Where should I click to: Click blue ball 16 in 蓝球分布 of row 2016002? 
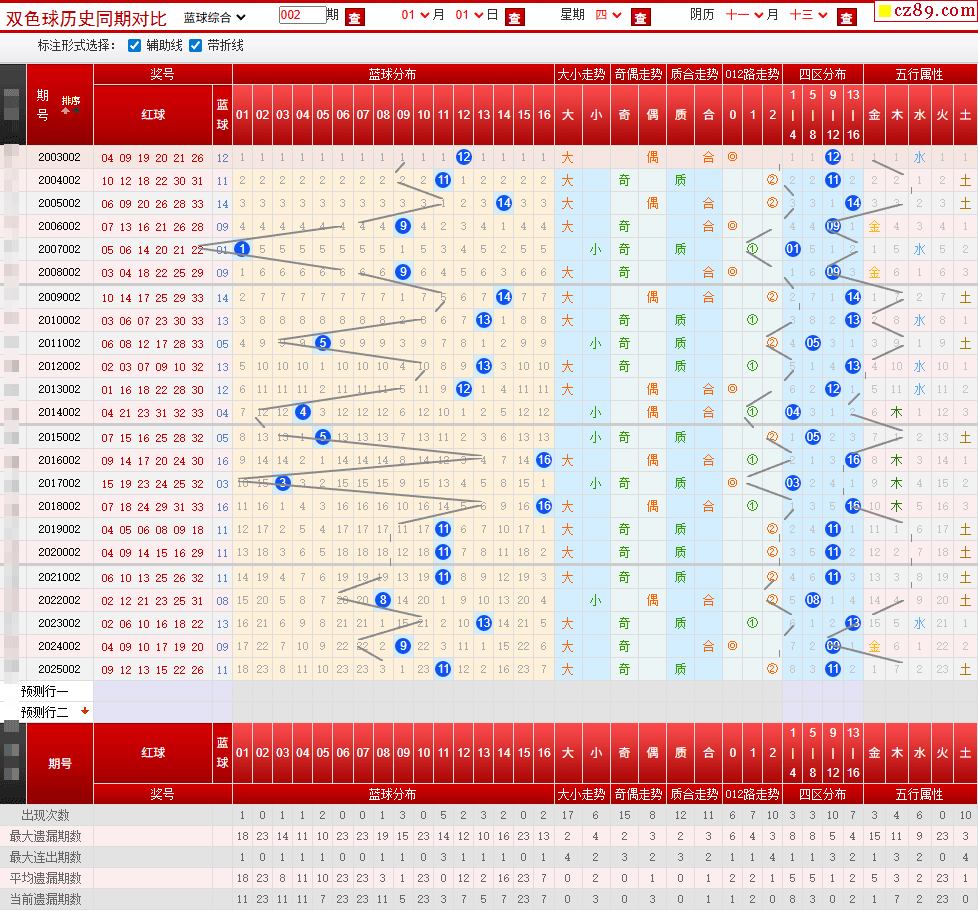[544, 460]
